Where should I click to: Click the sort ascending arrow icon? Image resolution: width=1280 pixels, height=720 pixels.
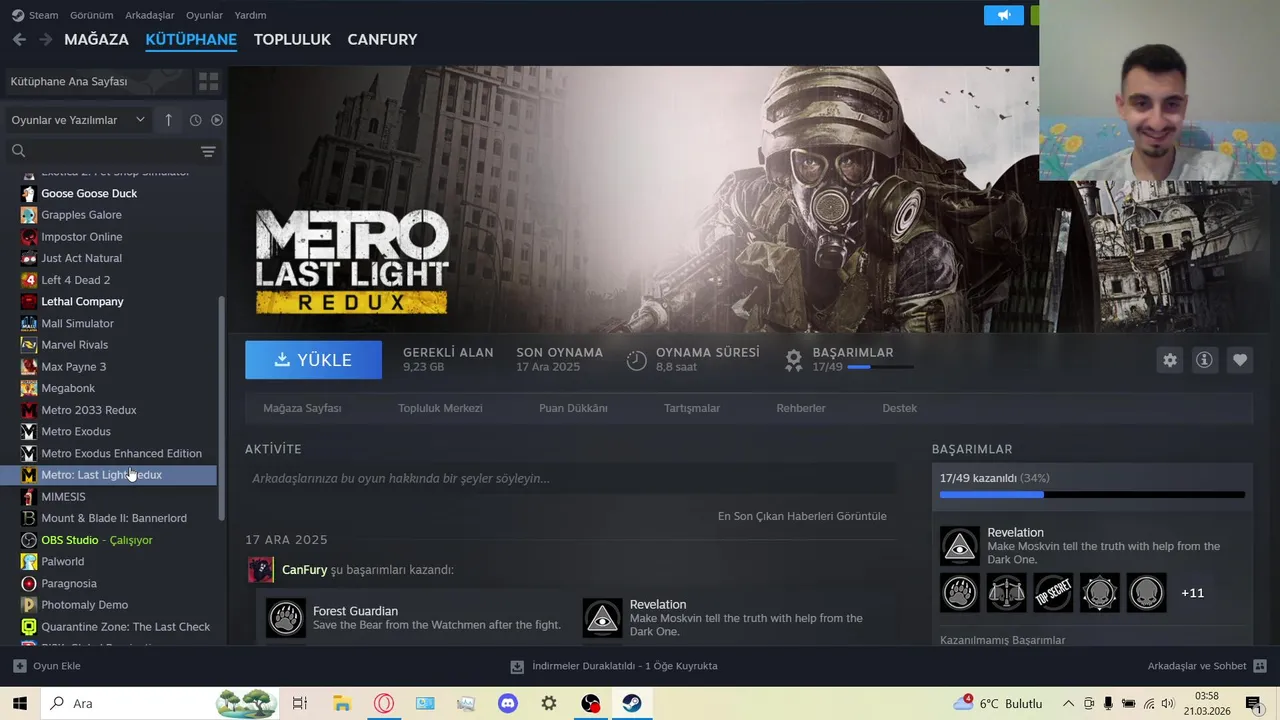click(x=168, y=120)
